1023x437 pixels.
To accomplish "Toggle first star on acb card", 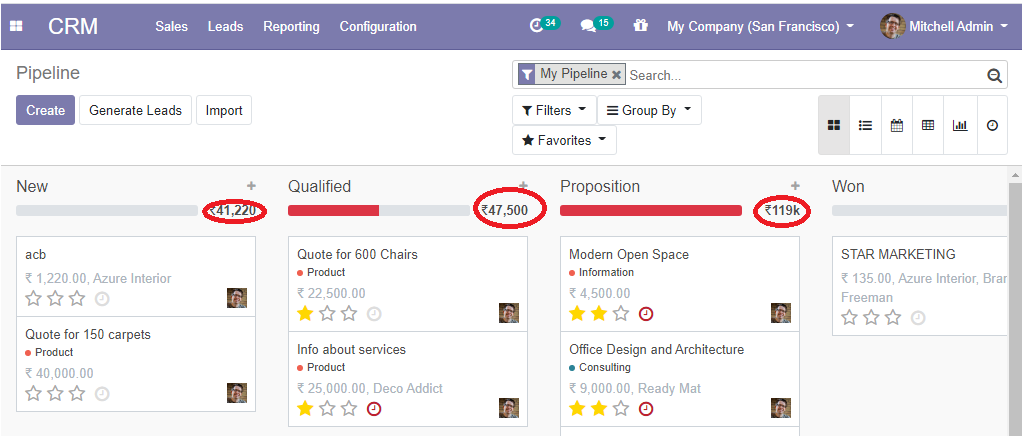I will pyautogui.click(x=33, y=299).
